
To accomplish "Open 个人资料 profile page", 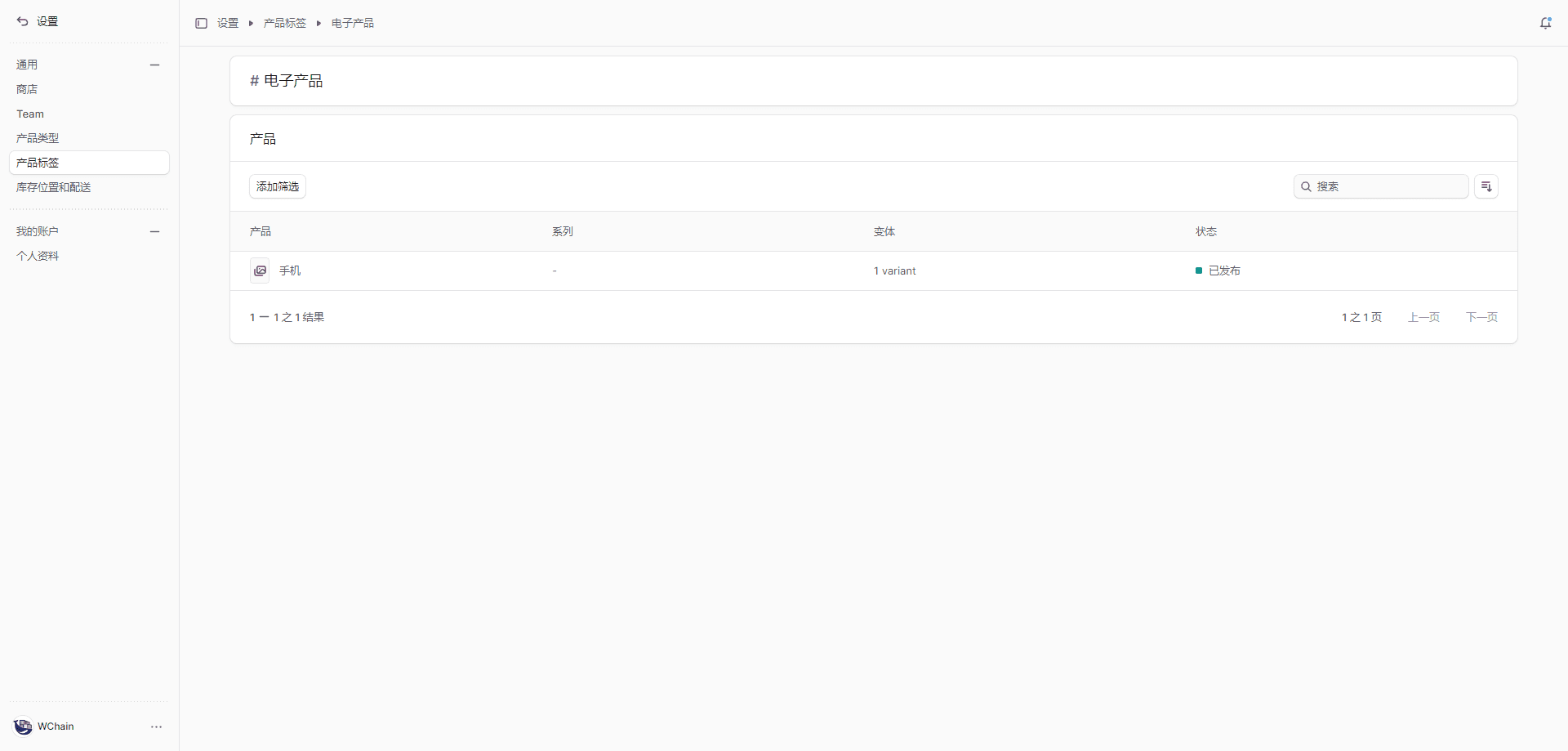I will coord(38,256).
